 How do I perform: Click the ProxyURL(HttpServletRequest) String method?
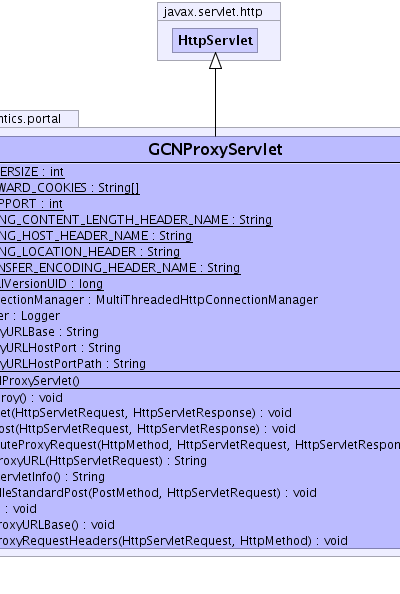pyautogui.click(x=103, y=461)
